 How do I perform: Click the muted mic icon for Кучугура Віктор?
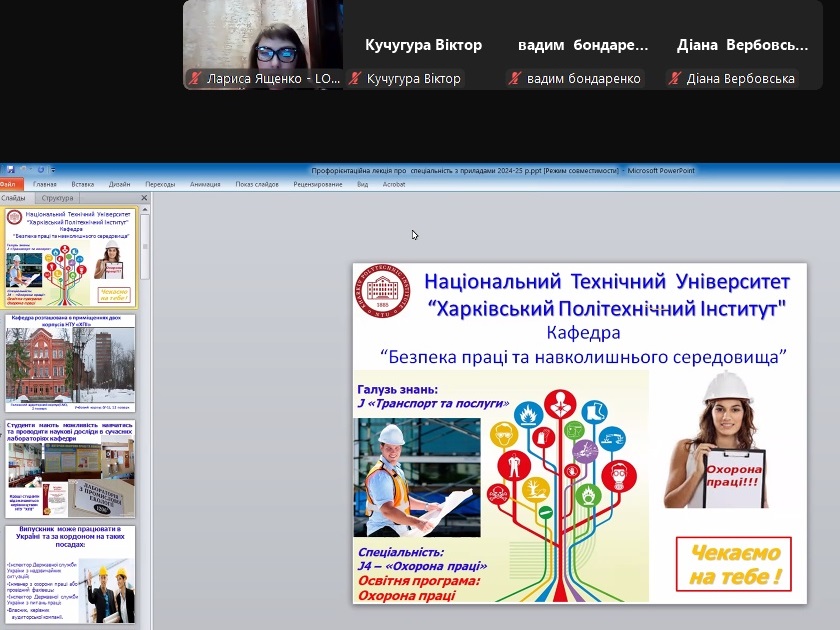354,78
